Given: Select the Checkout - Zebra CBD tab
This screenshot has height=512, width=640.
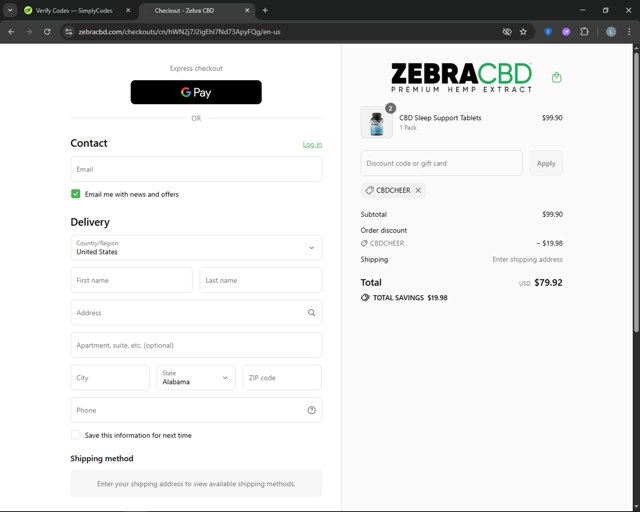Looking at the screenshot, I should point(184,11).
